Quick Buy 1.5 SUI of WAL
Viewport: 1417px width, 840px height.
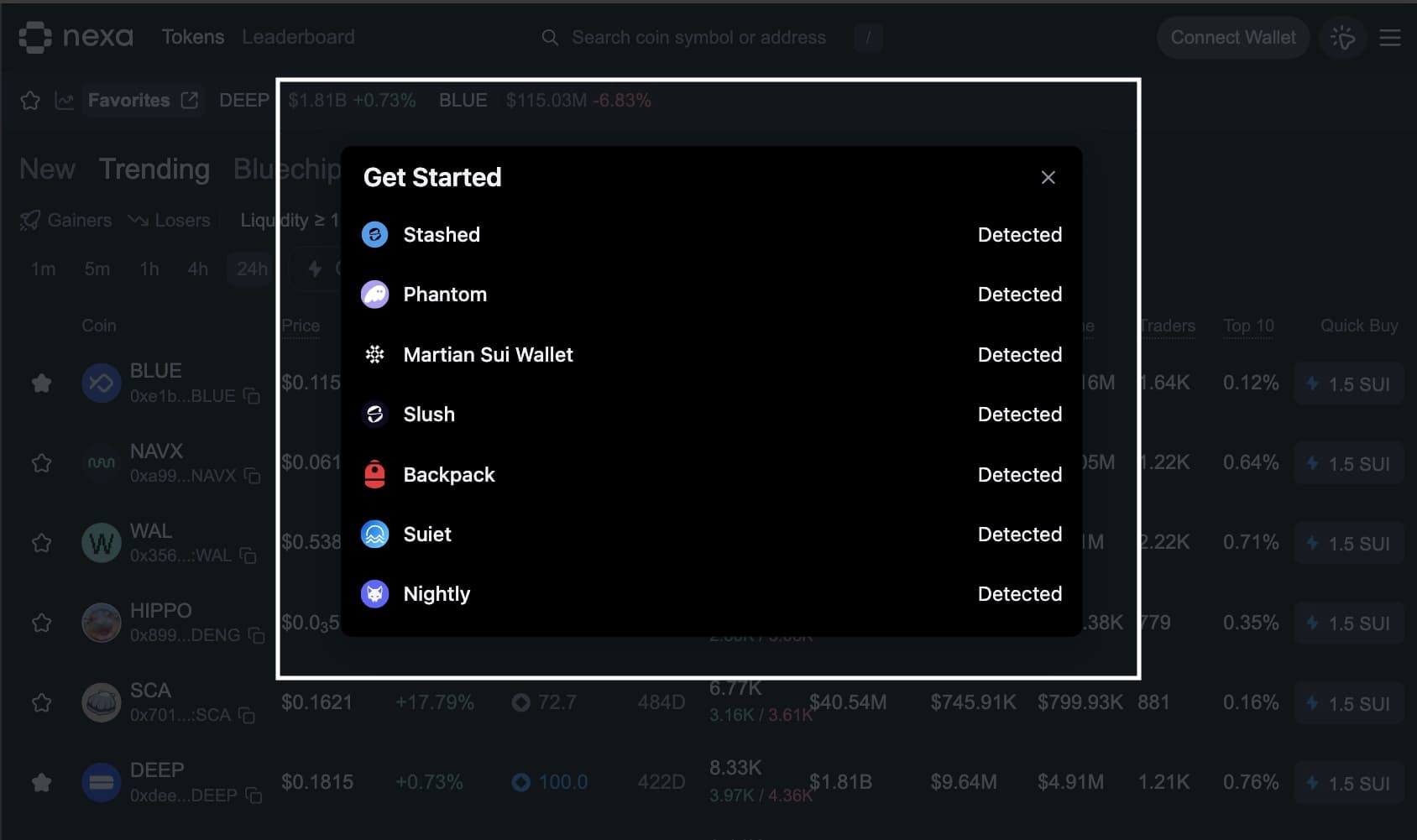point(1349,542)
